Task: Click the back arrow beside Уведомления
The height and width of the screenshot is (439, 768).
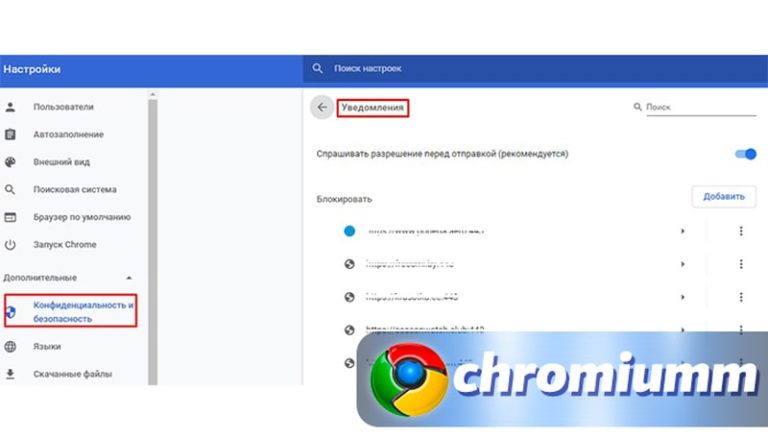Action: pyautogui.click(x=322, y=107)
